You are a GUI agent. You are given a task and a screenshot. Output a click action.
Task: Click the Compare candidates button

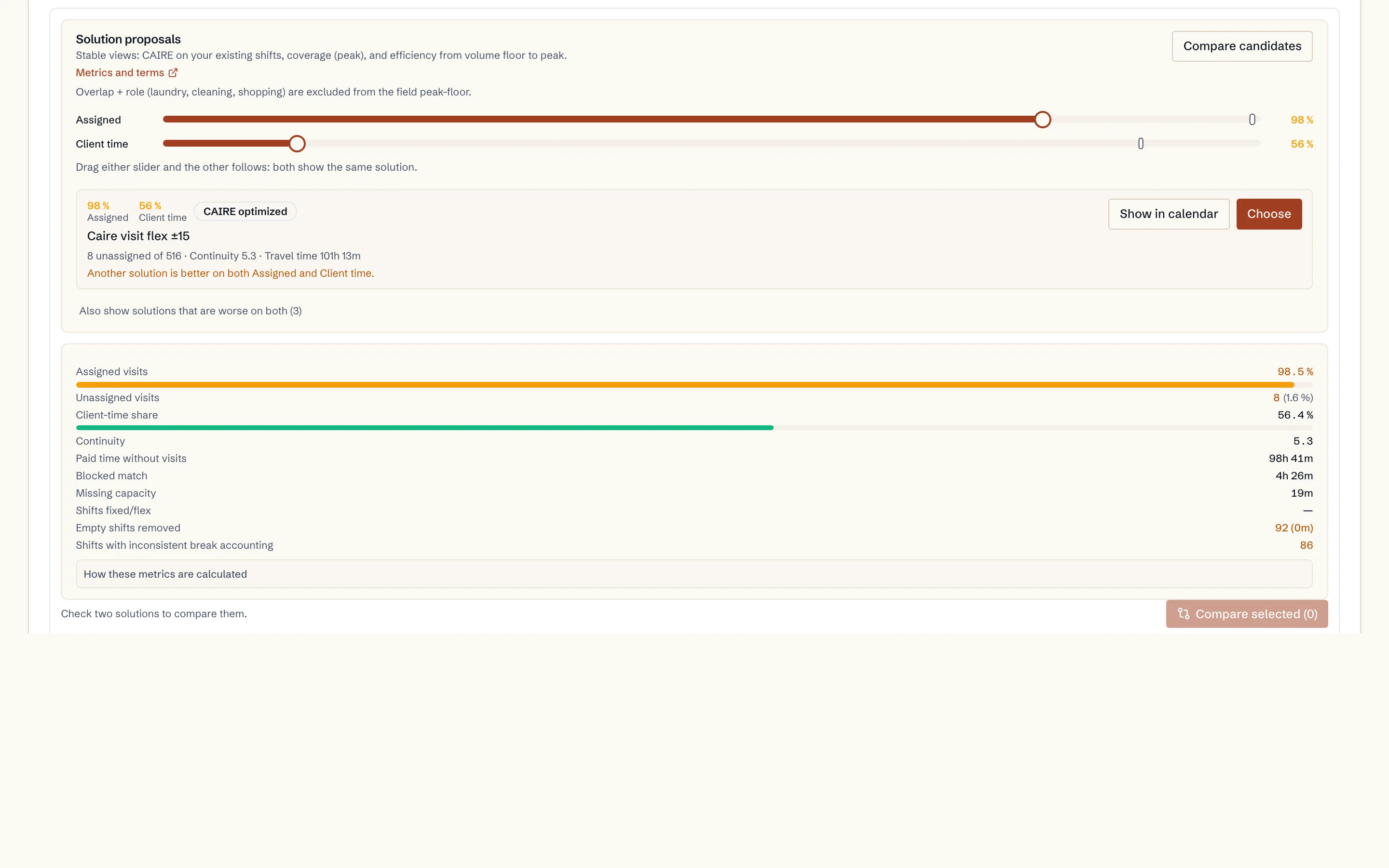point(1241,46)
